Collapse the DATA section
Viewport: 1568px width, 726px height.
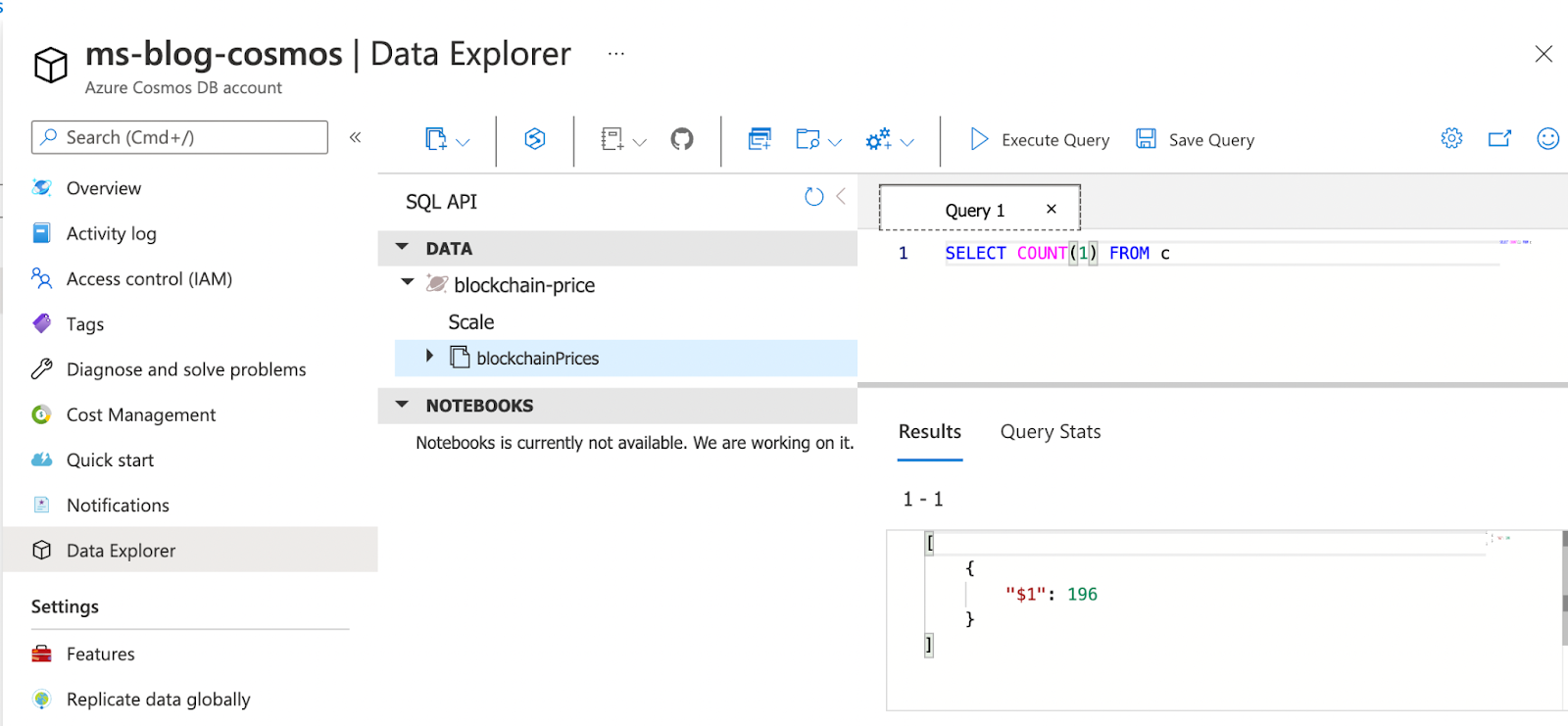402,248
